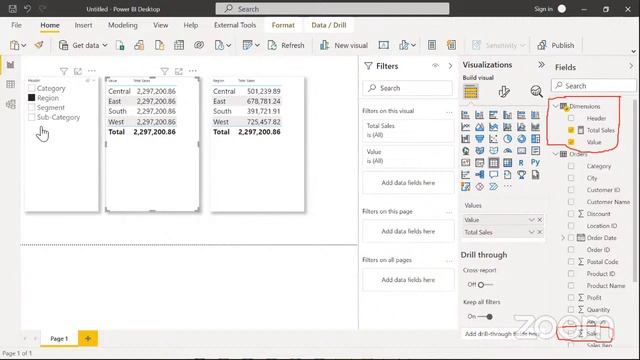Select Build visual fields icon
The width and height of the screenshot is (640, 360).
tap(471, 92)
